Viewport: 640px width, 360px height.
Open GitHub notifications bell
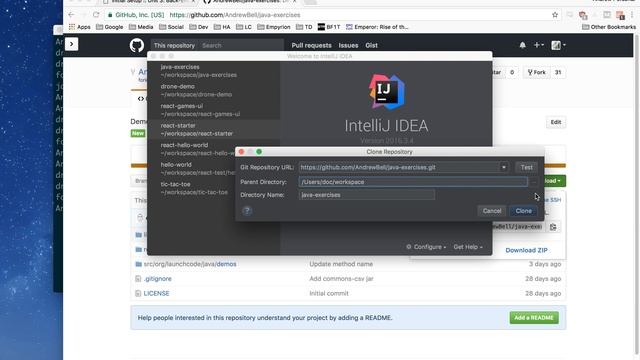(x=522, y=45)
